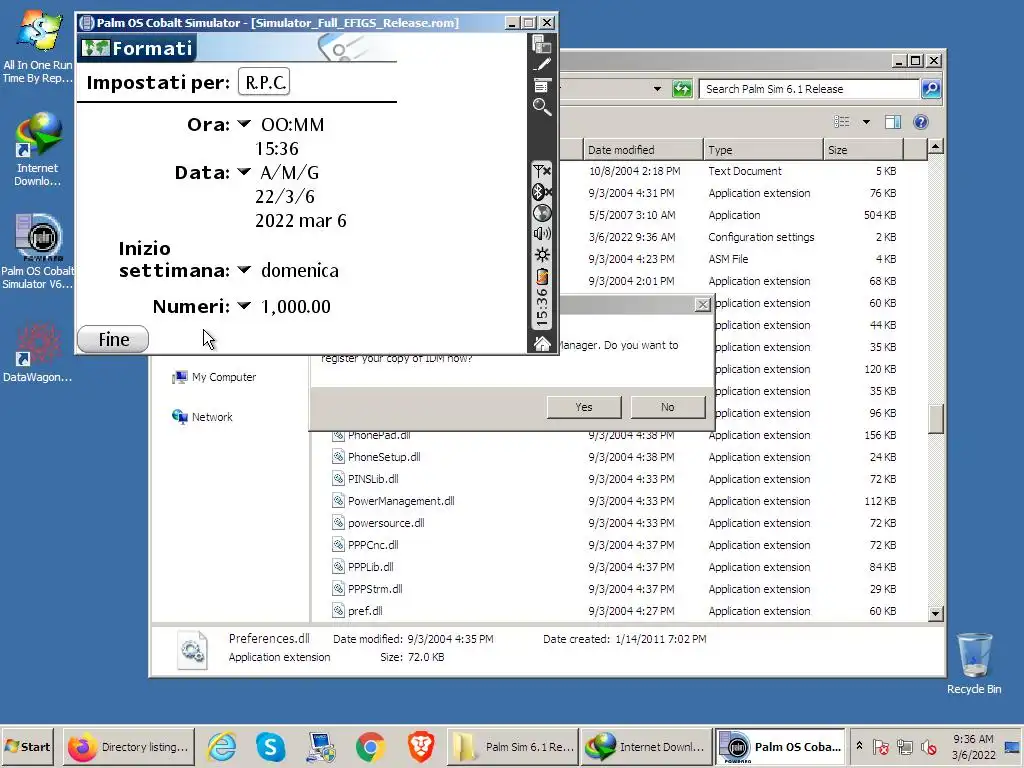Select Network in navigation pane

click(x=202, y=417)
